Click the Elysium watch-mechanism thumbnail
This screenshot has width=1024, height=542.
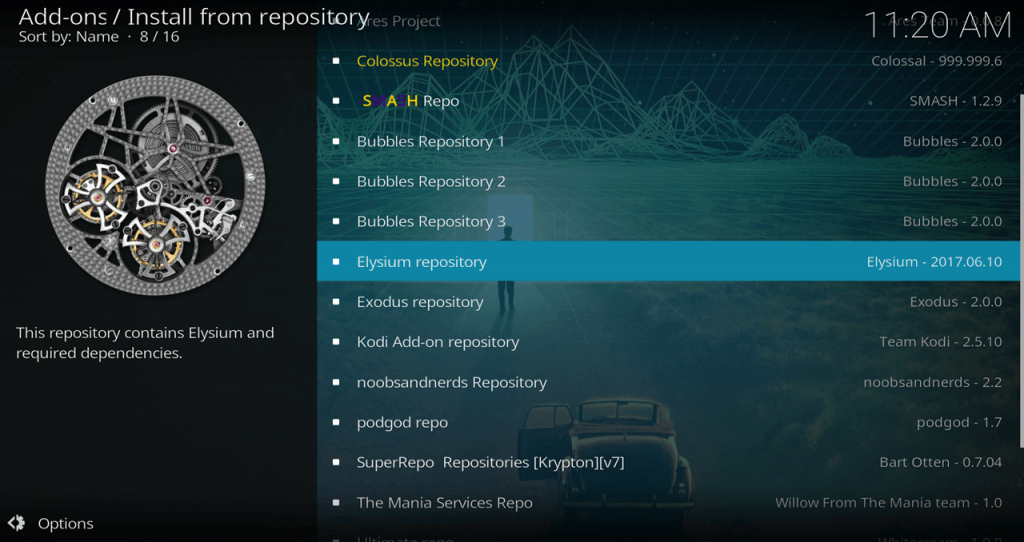[155, 185]
